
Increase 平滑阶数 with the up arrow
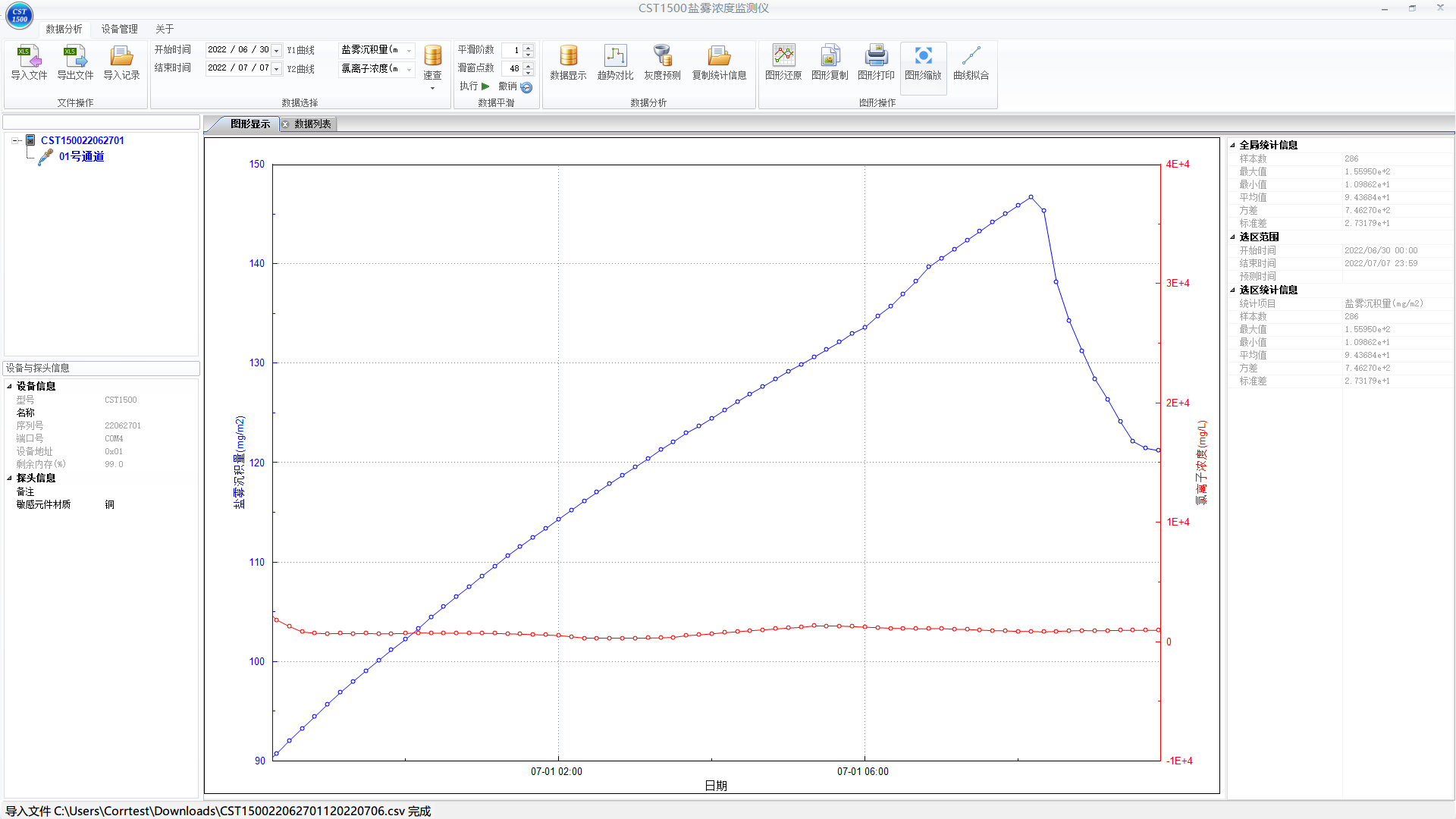click(529, 47)
